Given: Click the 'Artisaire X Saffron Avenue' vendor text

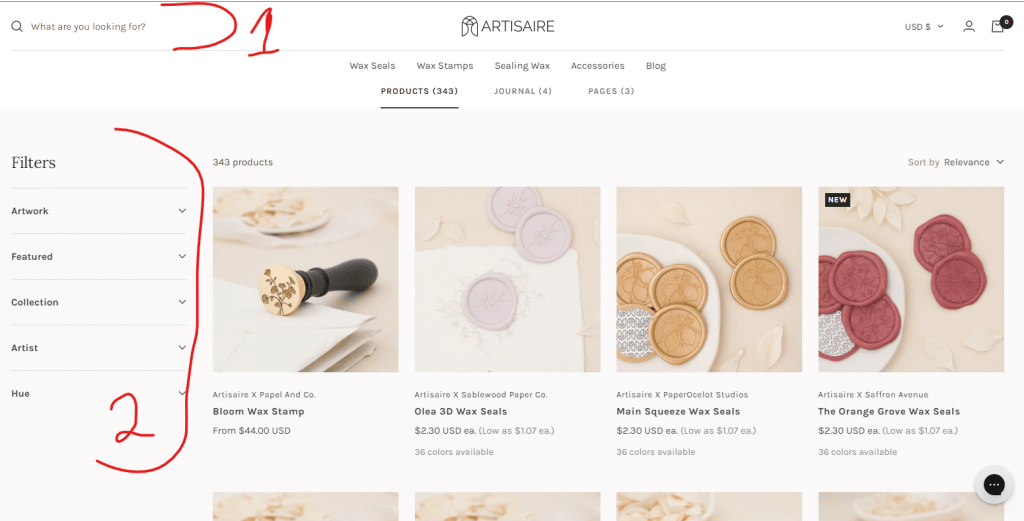Looking at the screenshot, I should (873, 395).
